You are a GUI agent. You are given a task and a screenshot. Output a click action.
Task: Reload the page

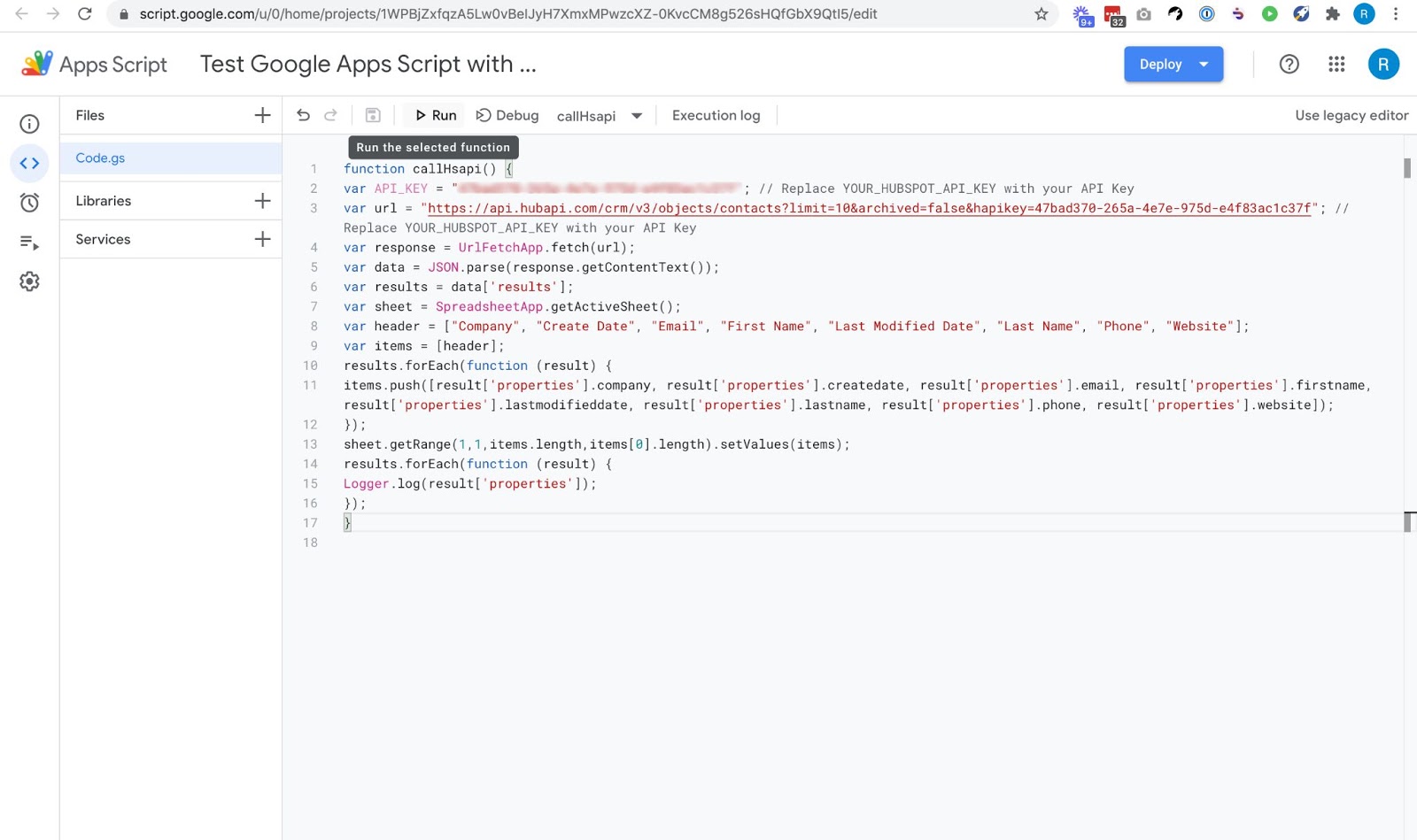[85, 13]
